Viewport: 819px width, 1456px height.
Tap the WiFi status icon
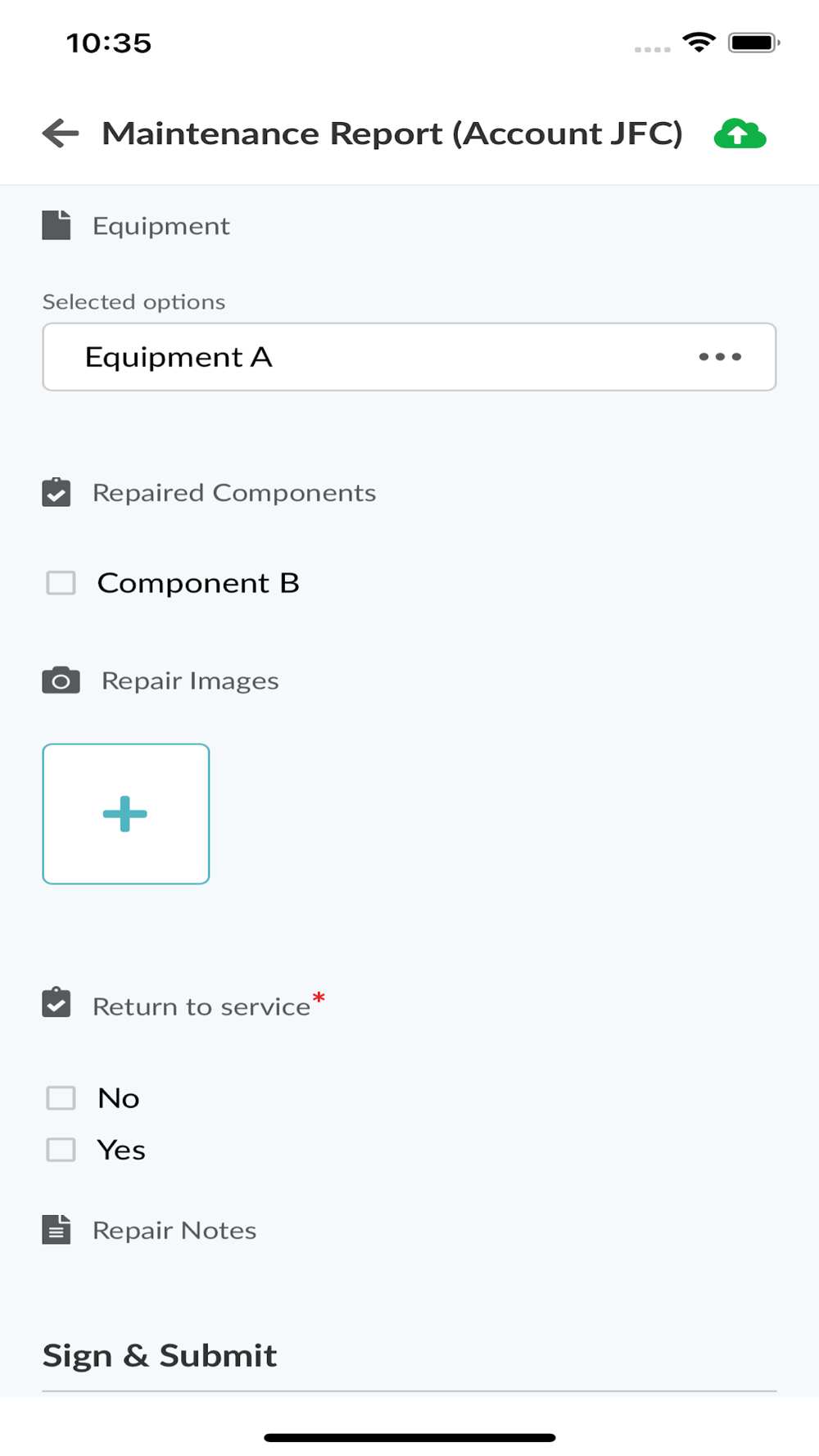699,42
